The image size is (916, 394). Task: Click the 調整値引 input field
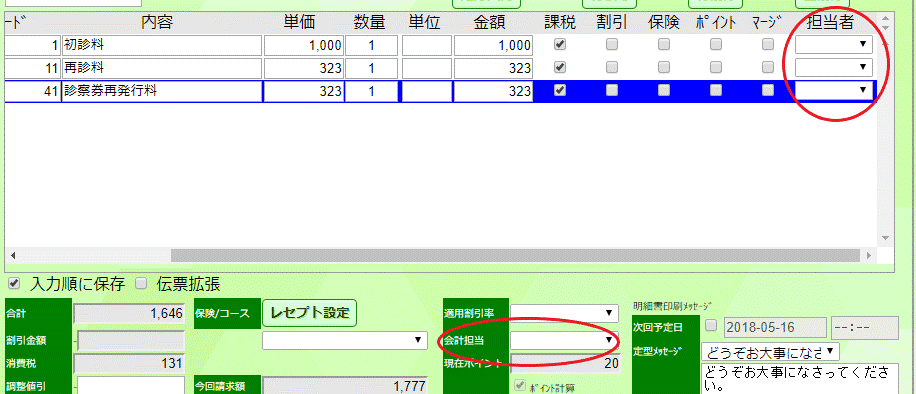[x=131, y=386]
